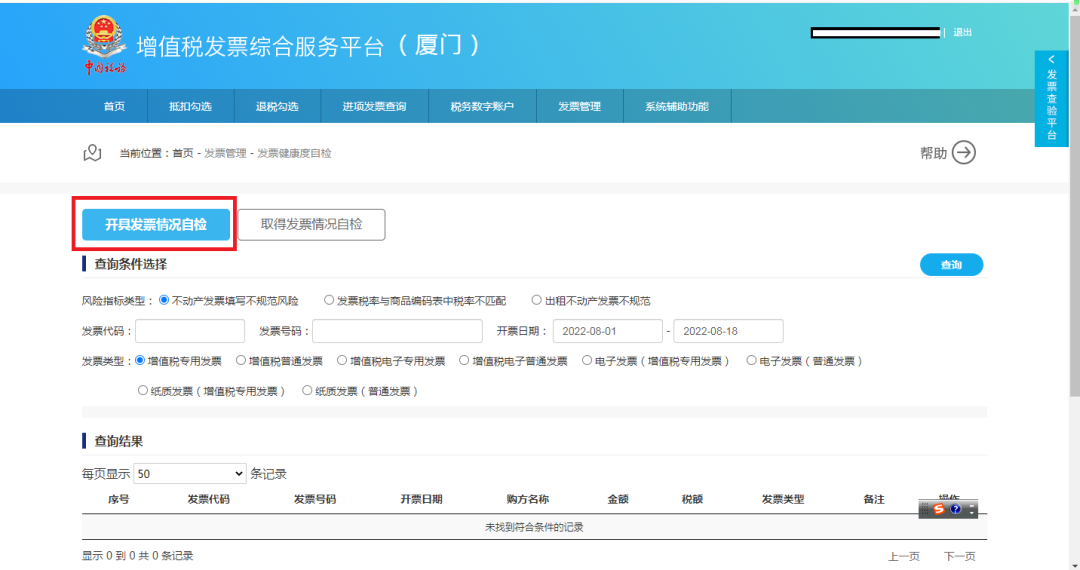Click the blue 查询 button

pyautogui.click(x=951, y=264)
